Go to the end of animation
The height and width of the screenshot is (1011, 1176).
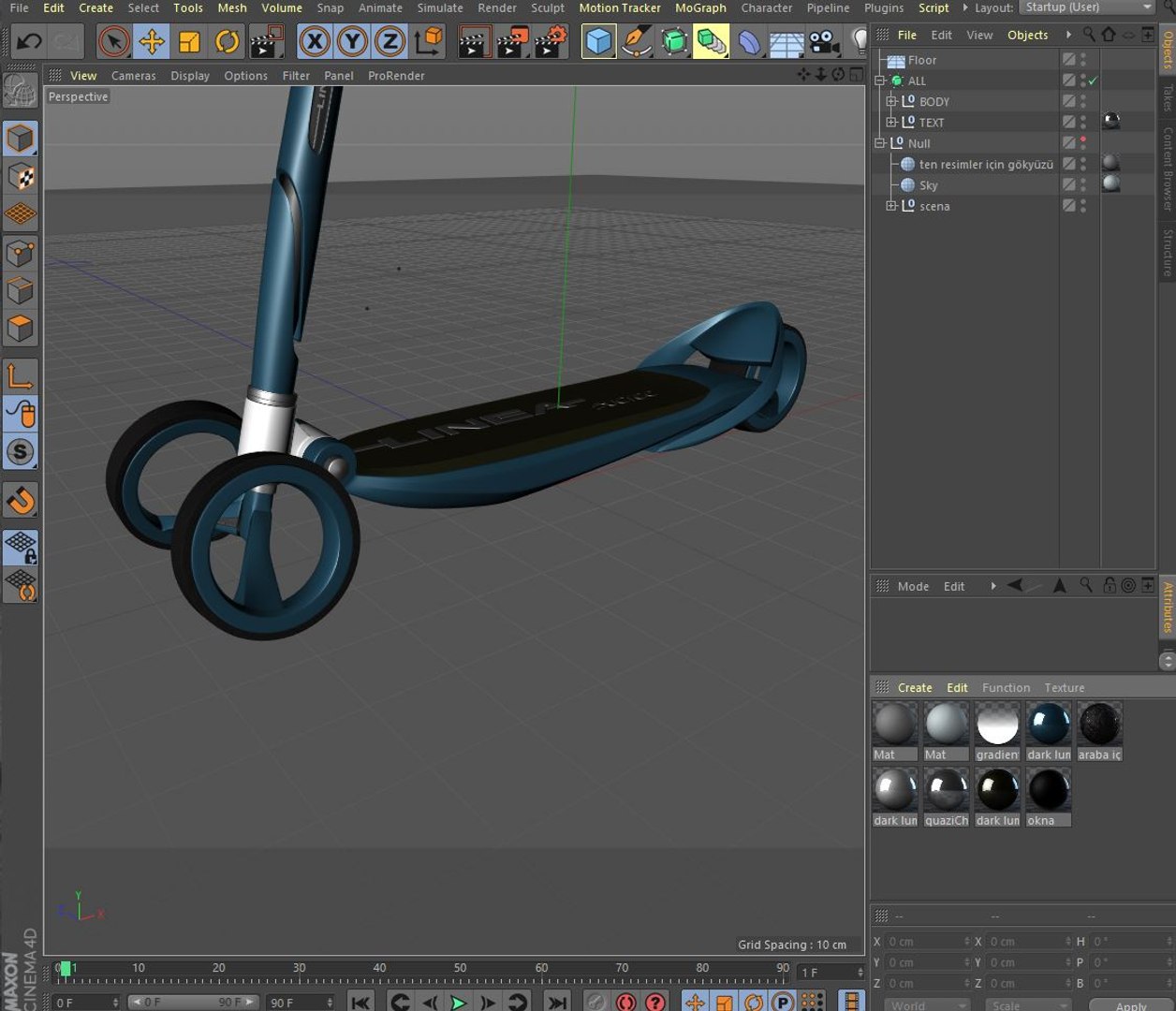[556, 1003]
